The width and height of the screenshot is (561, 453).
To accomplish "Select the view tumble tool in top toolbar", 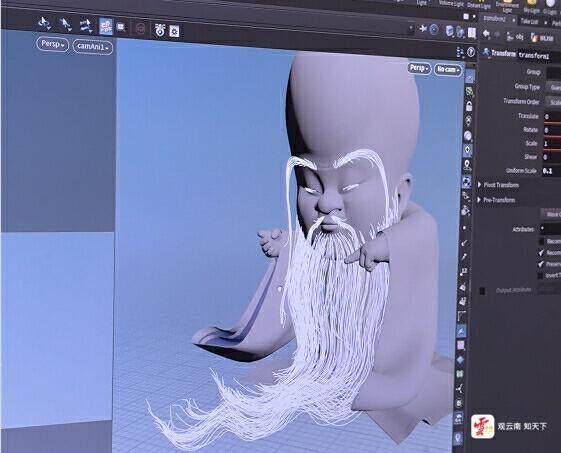I will [44, 23].
